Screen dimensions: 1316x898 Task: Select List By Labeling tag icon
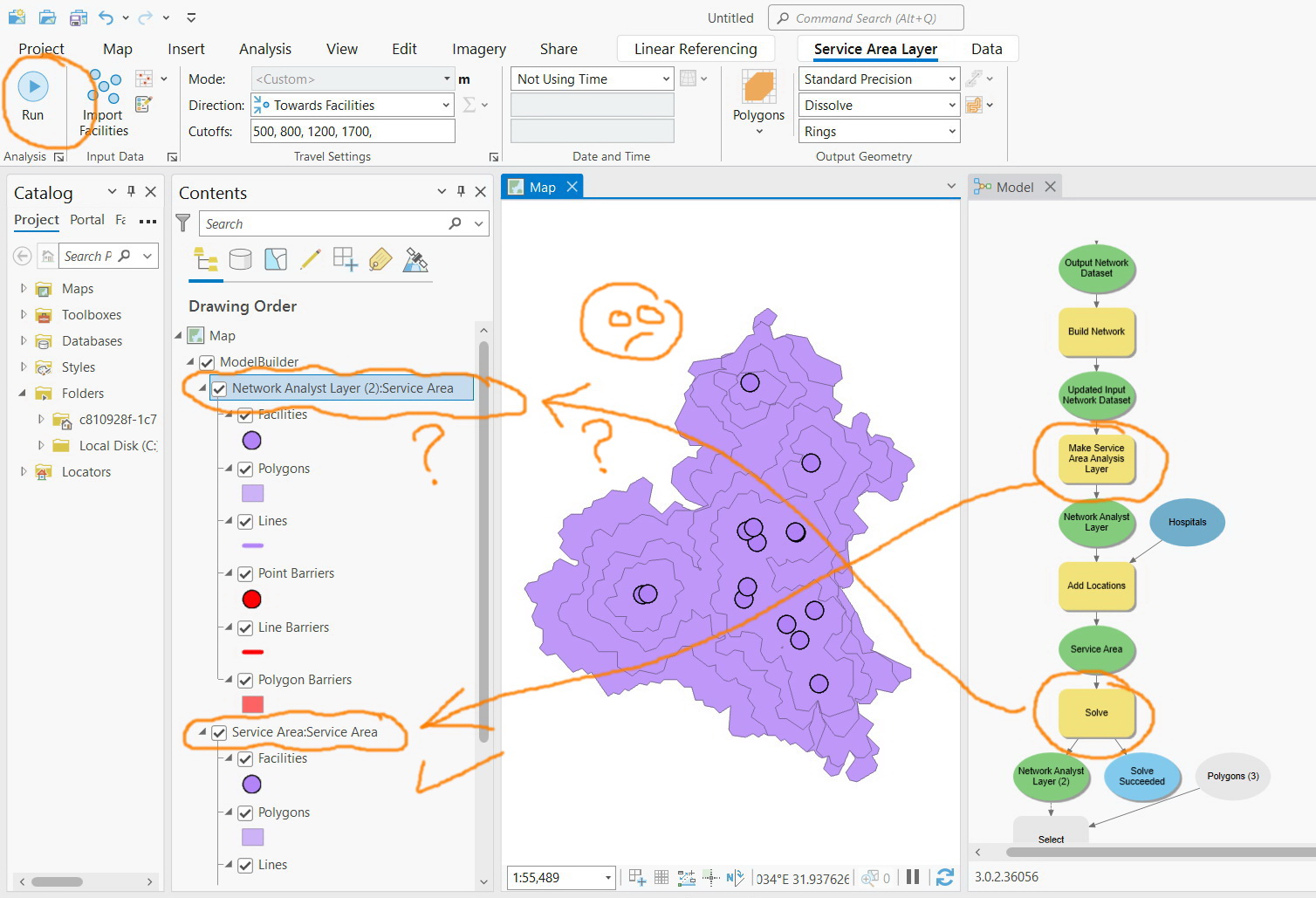point(380,259)
